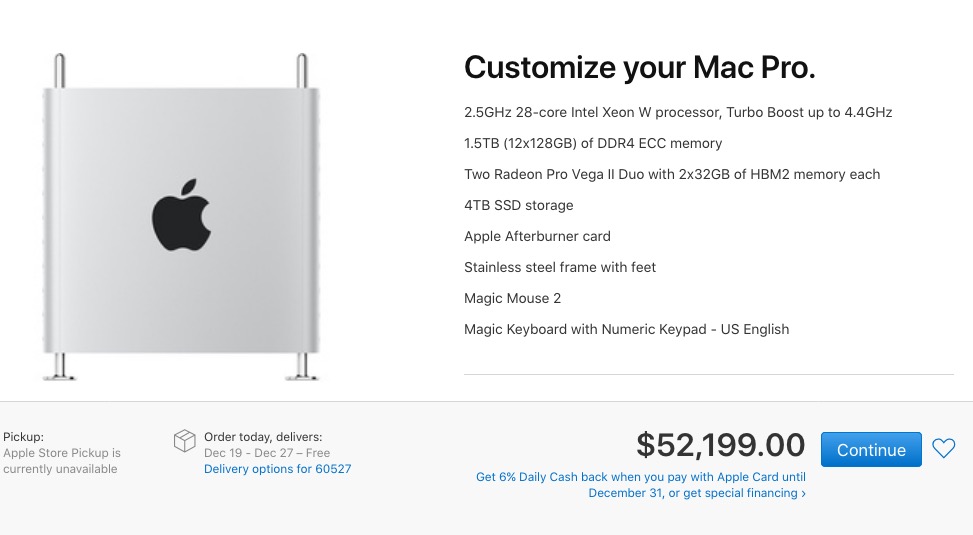Open the Apple Card Daily Cash financing link

pos(640,485)
